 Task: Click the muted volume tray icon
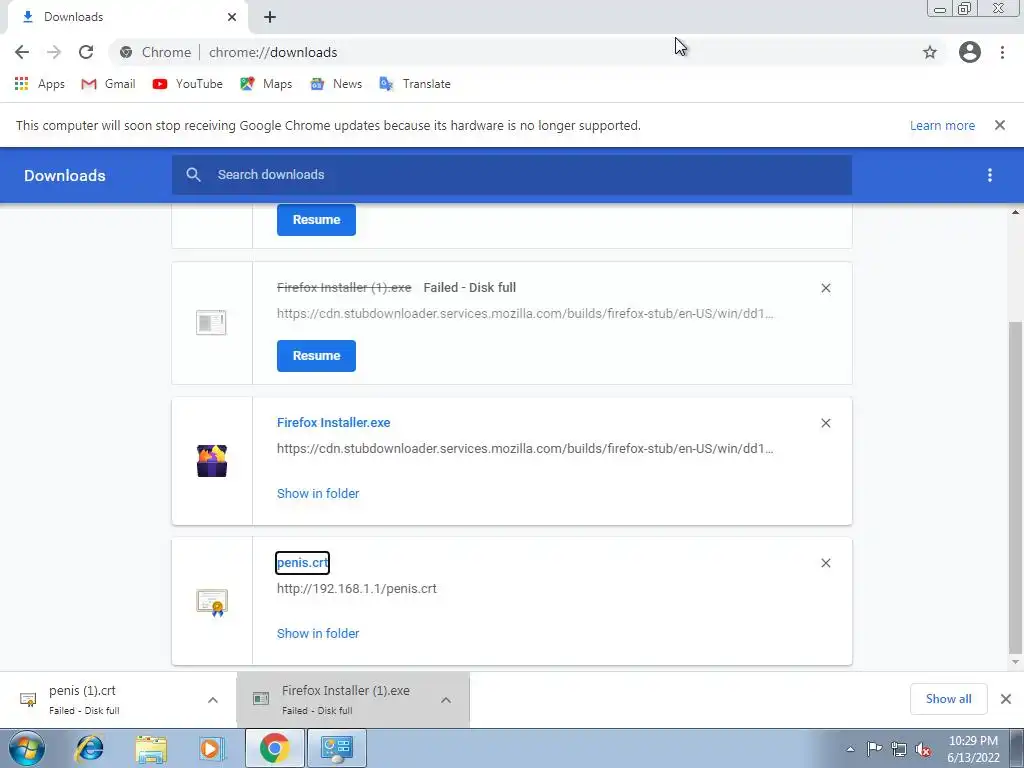(x=923, y=749)
